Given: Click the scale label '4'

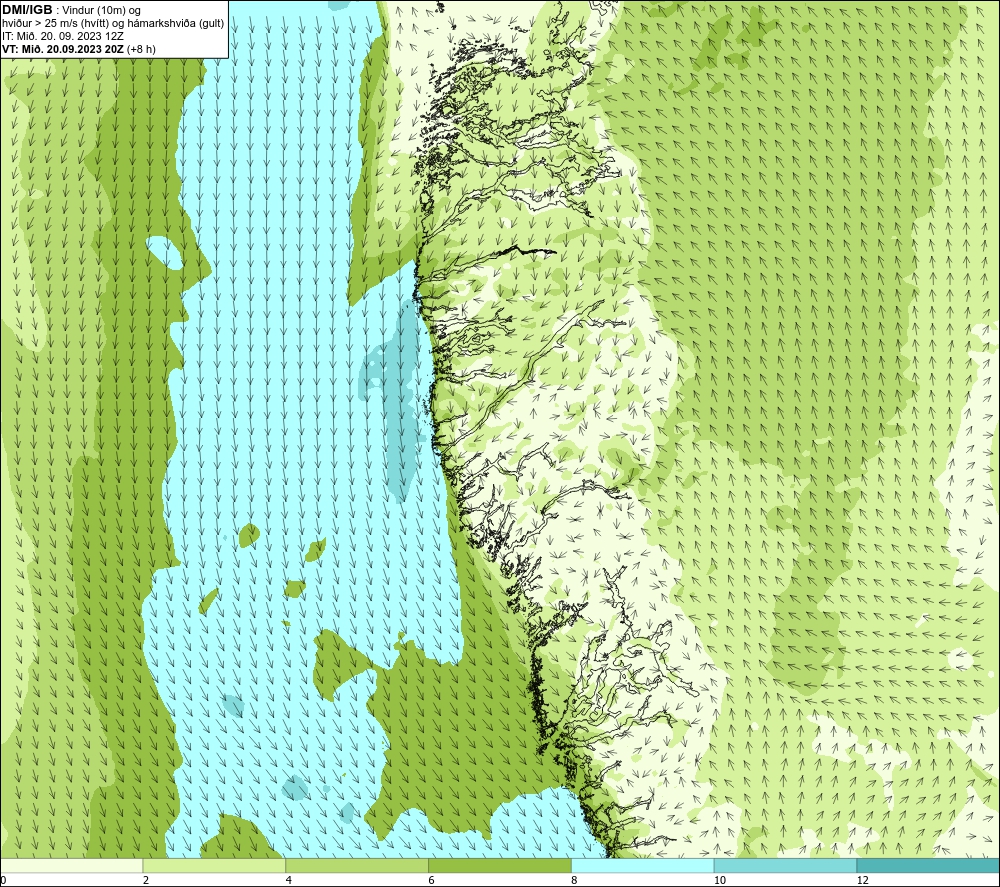Looking at the screenshot, I should click(289, 880).
